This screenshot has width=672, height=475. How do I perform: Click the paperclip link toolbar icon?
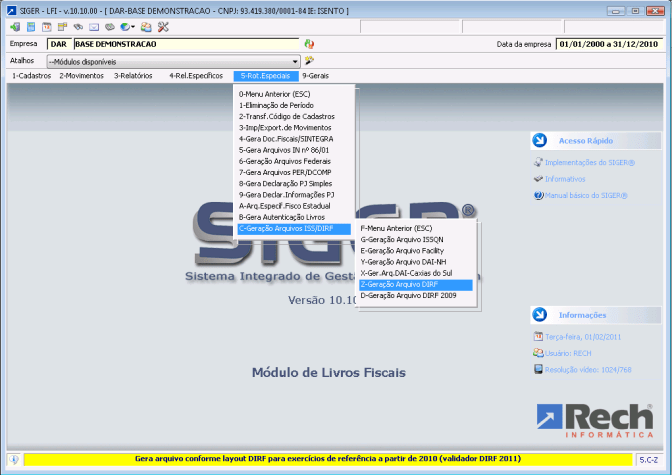point(110,27)
